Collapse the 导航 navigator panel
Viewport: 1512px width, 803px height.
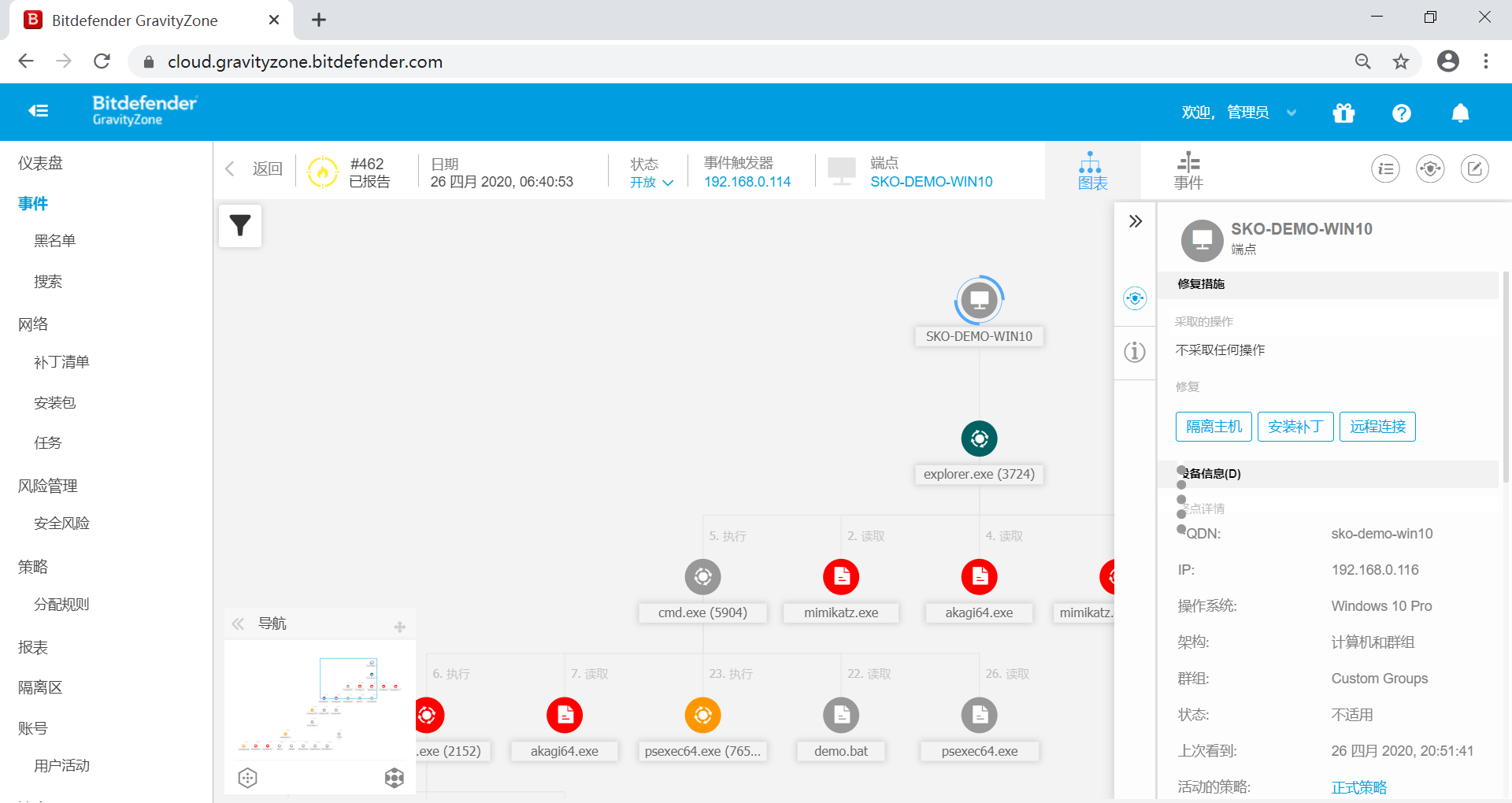point(237,624)
